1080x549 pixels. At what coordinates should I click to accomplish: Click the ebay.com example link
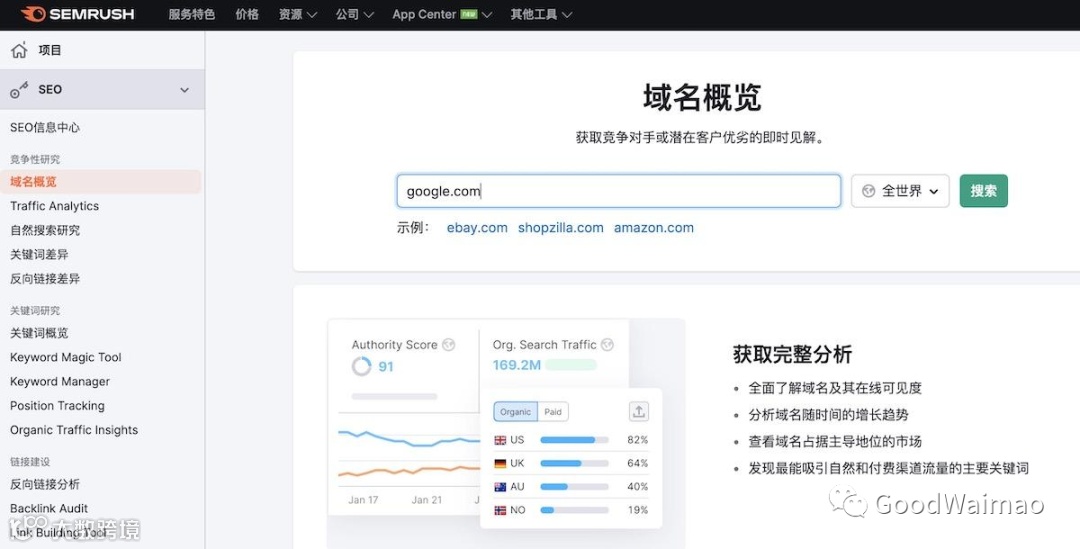click(x=477, y=228)
